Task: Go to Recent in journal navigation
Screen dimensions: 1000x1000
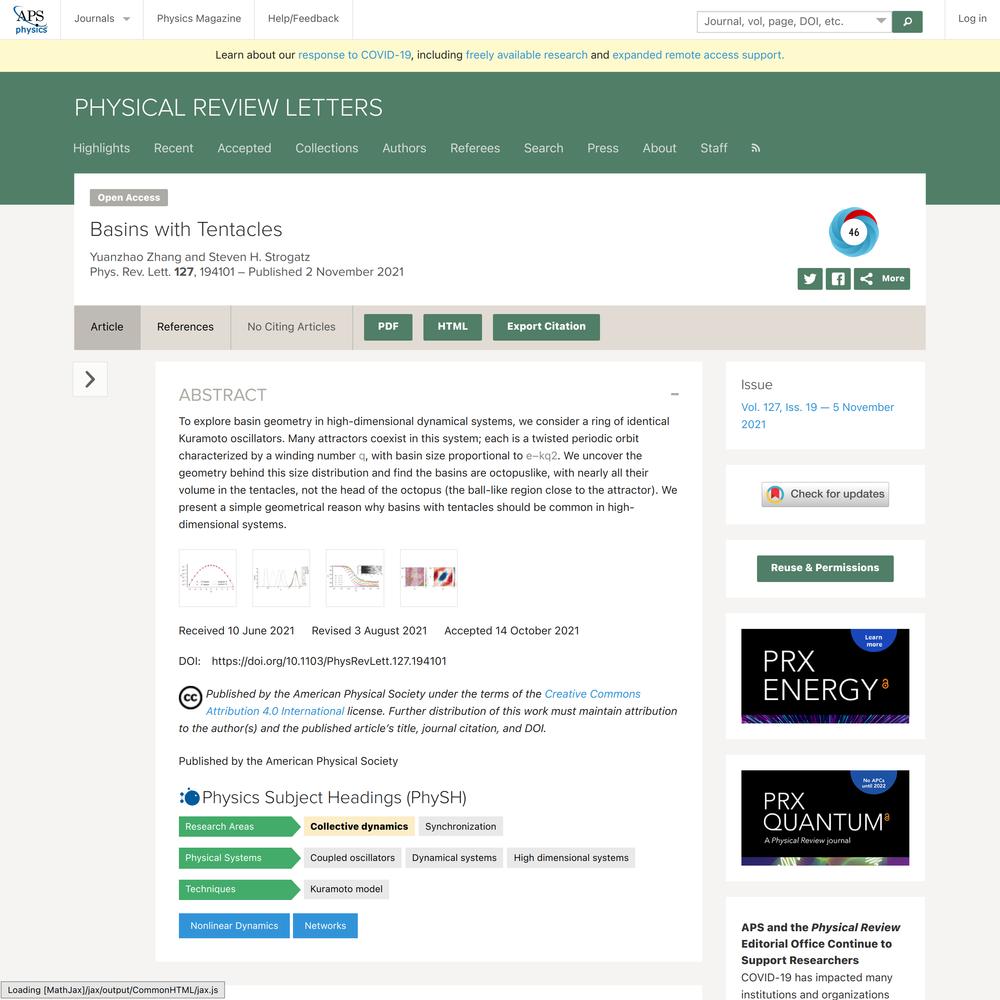Action: click(173, 148)
